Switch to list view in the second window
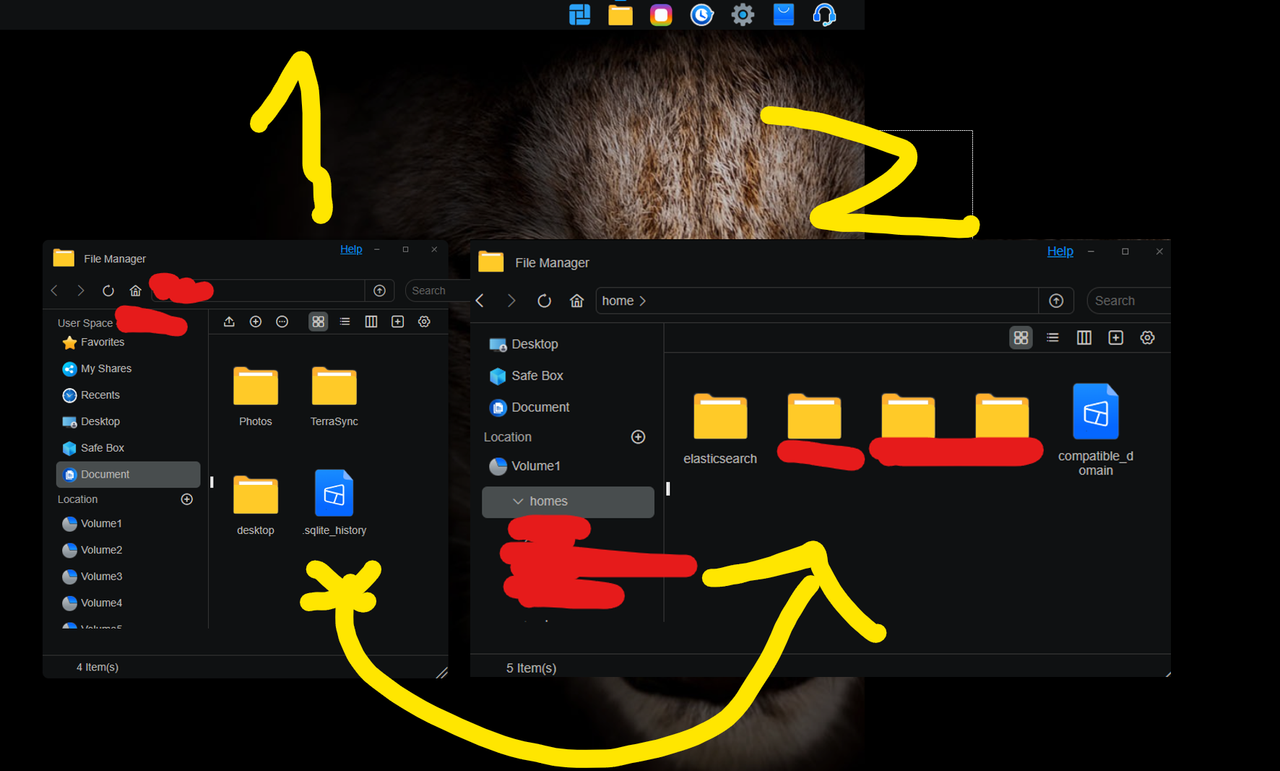 pos(1052,338)
